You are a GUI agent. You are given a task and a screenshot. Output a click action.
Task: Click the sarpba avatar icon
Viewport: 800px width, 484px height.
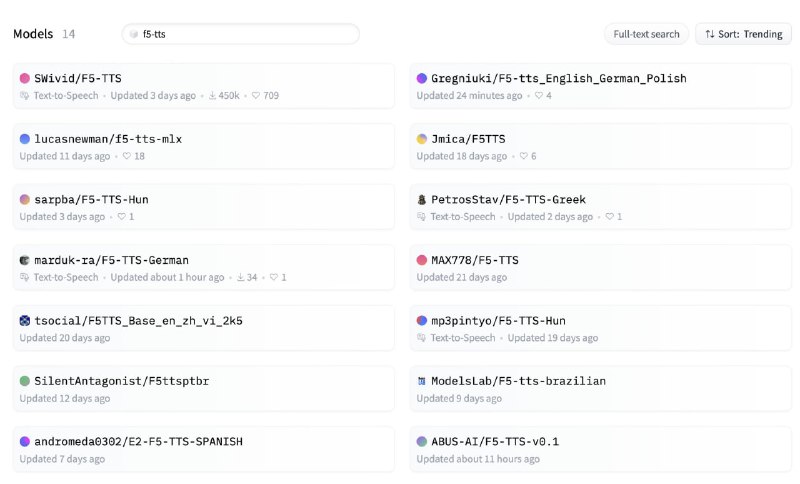[24, 199]
